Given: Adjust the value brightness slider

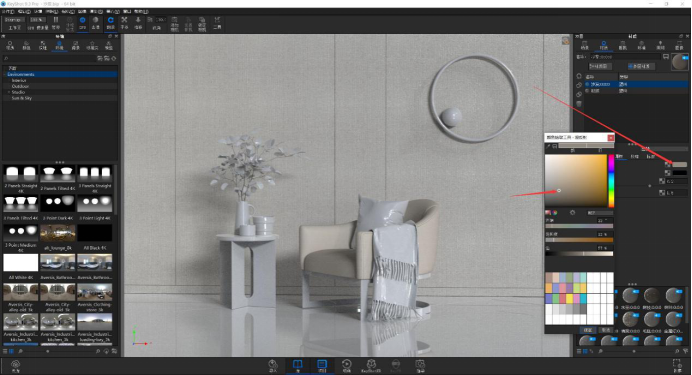Looking at the screenshot, I should point(579,254).
